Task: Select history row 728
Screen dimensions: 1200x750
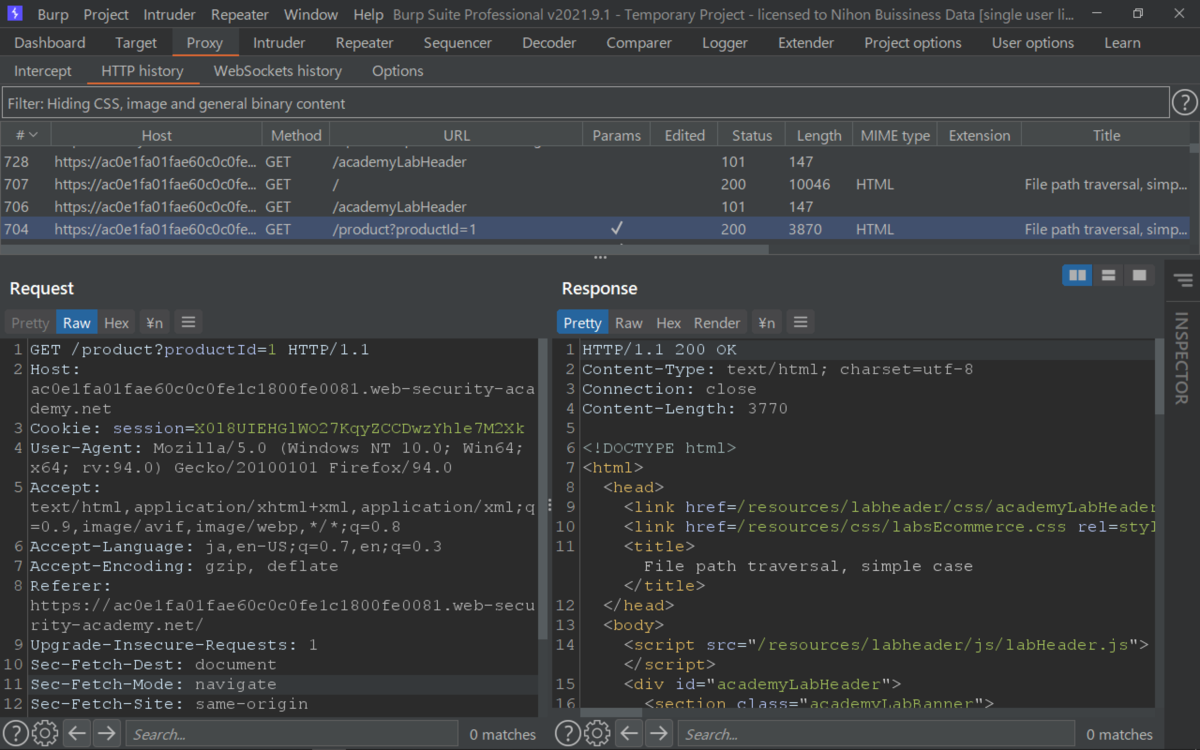Action: (595, 161)
